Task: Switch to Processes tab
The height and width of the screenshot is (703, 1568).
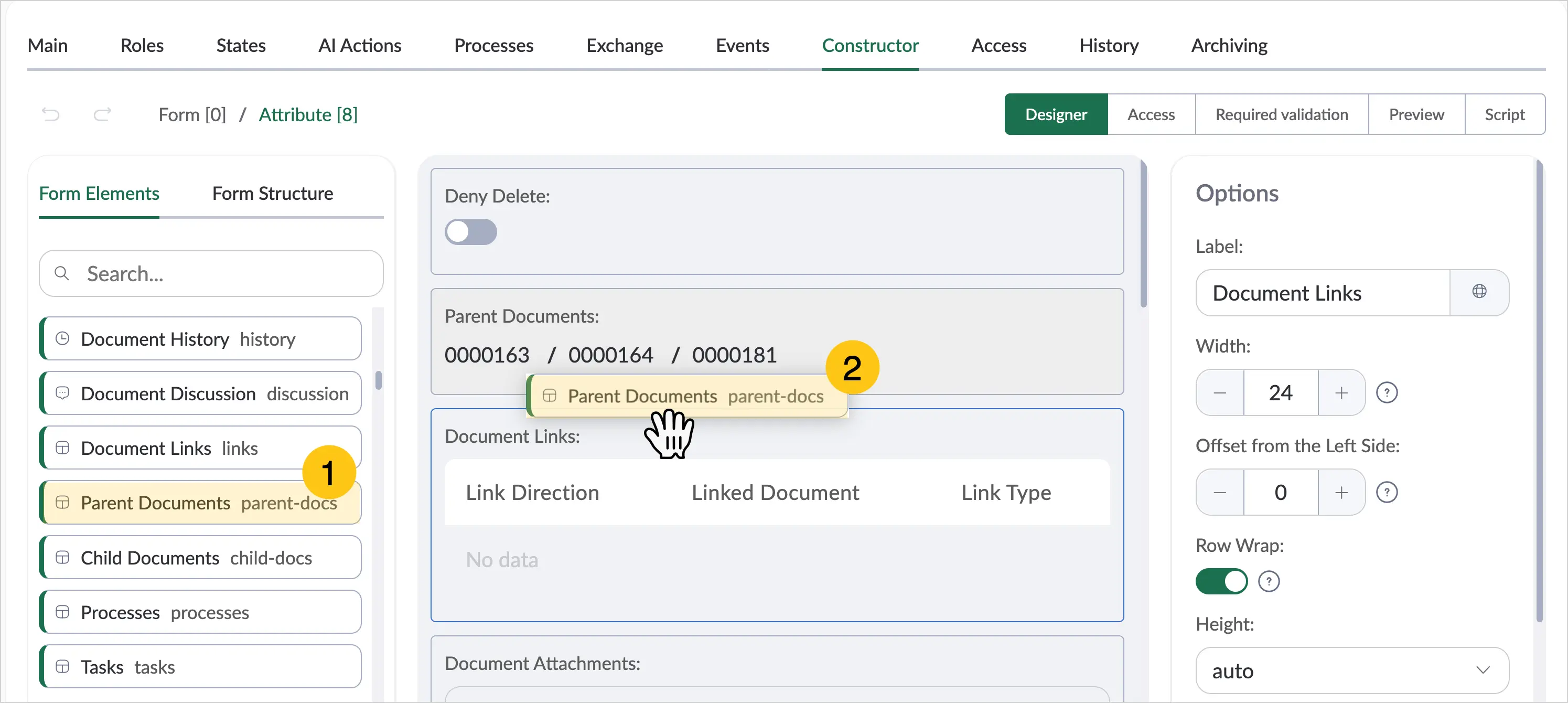Action: coord(493,45)
